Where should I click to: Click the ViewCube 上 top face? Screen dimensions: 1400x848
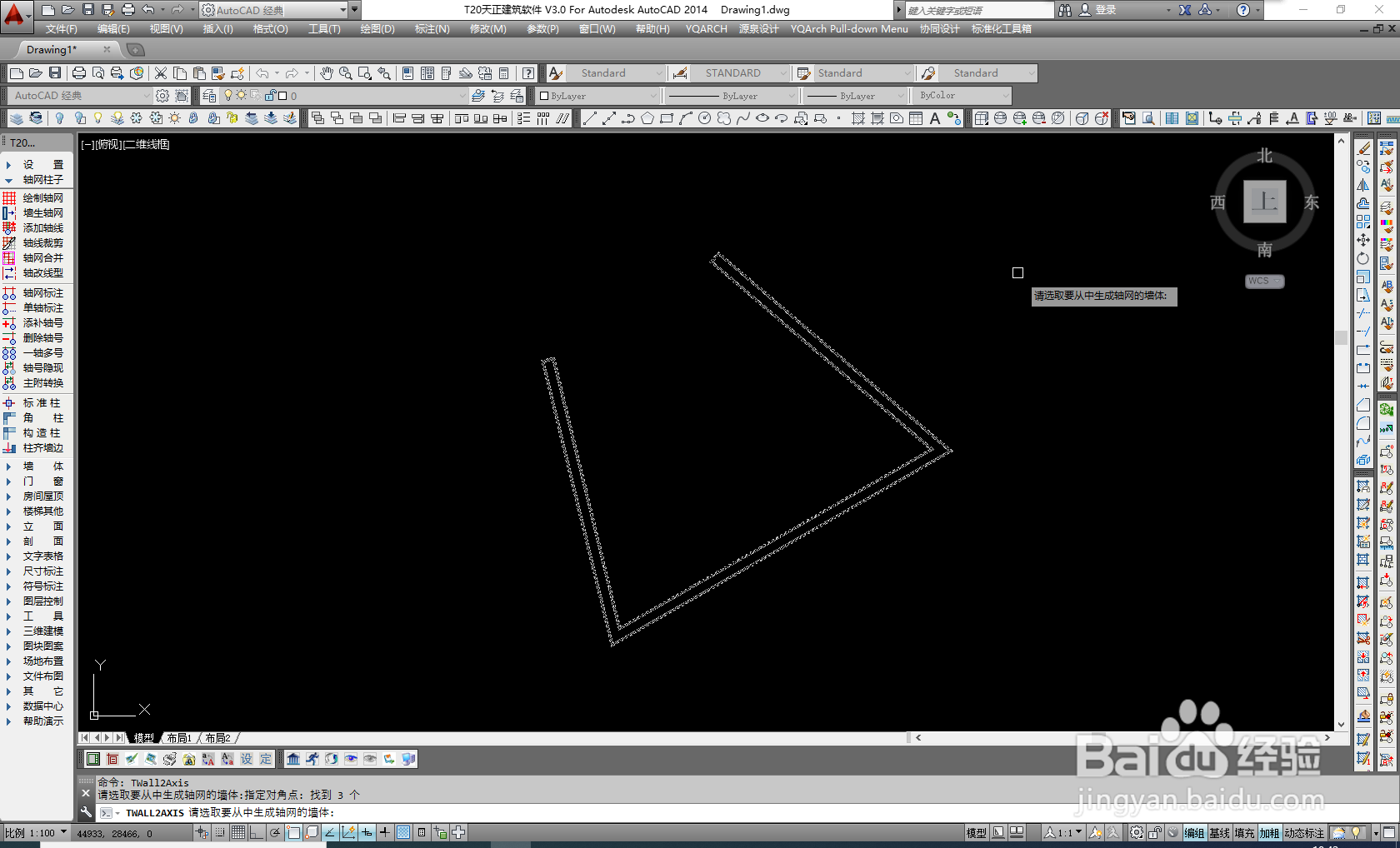(1265, 202)
